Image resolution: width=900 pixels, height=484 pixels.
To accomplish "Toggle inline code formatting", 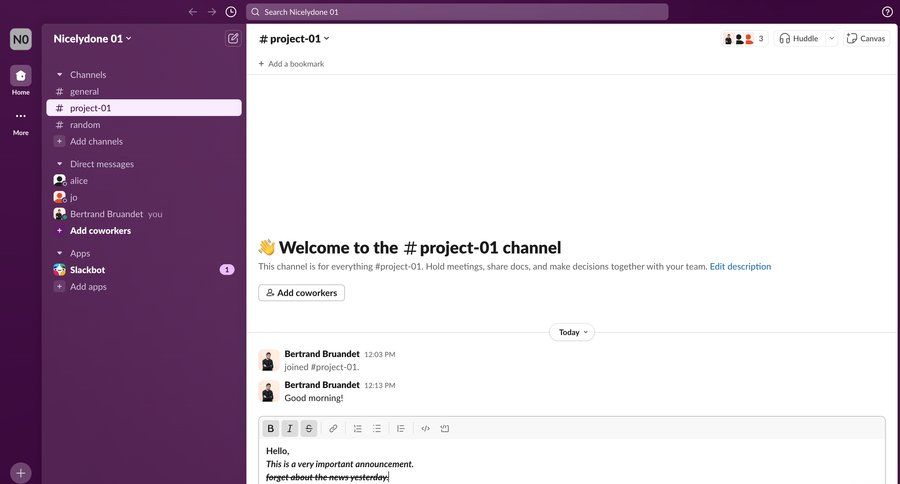I will click(425, 428).
